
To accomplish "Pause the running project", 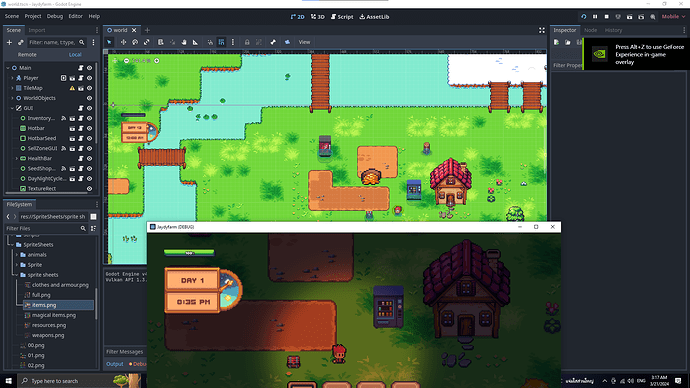I will pyautogui.click(x=595, y=17).
